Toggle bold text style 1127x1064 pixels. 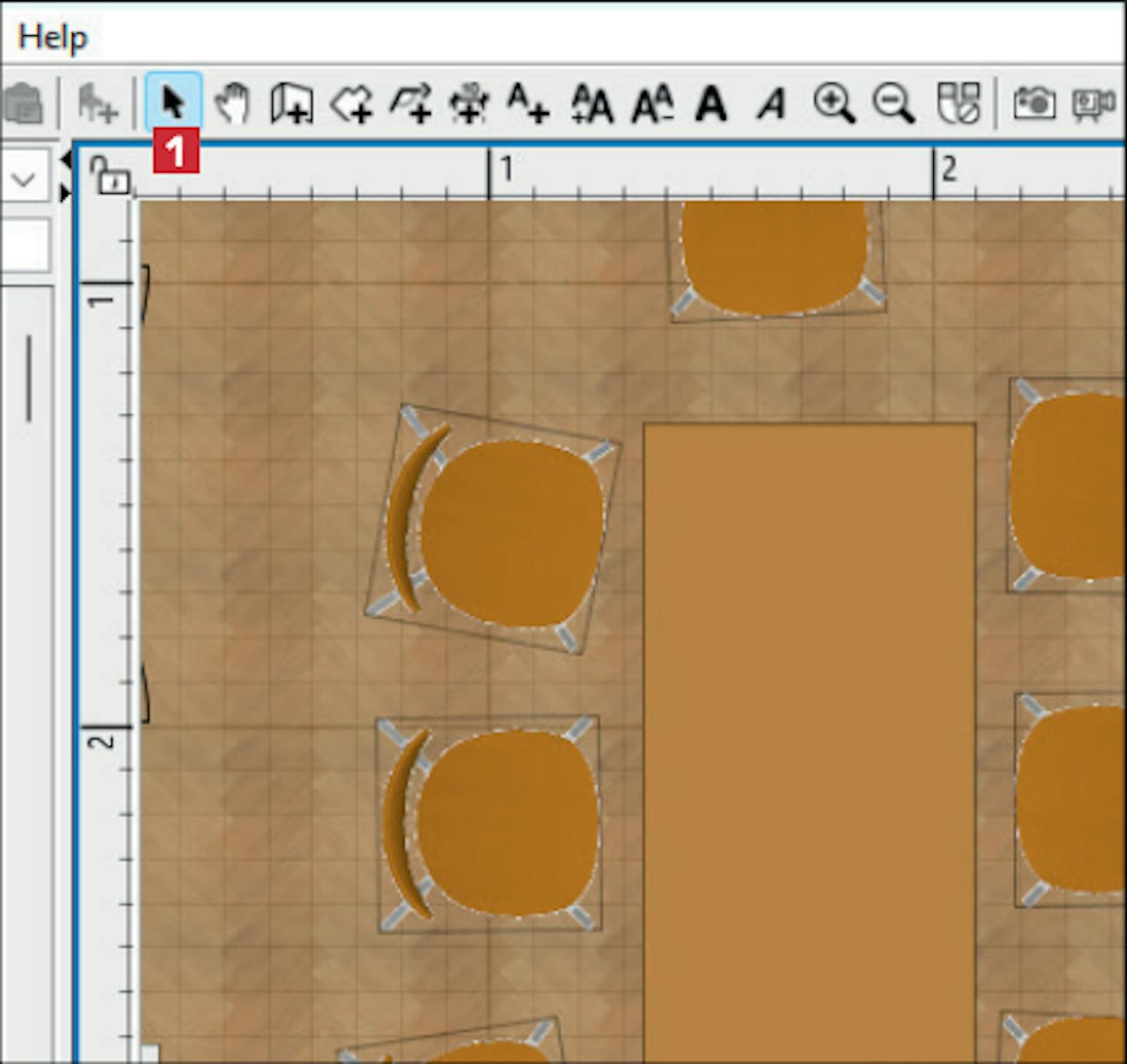(712, 103)
